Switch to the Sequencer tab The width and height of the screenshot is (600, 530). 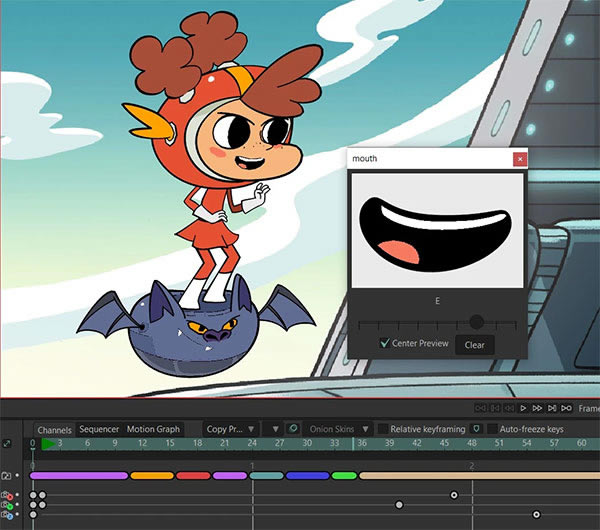point(99,429)
